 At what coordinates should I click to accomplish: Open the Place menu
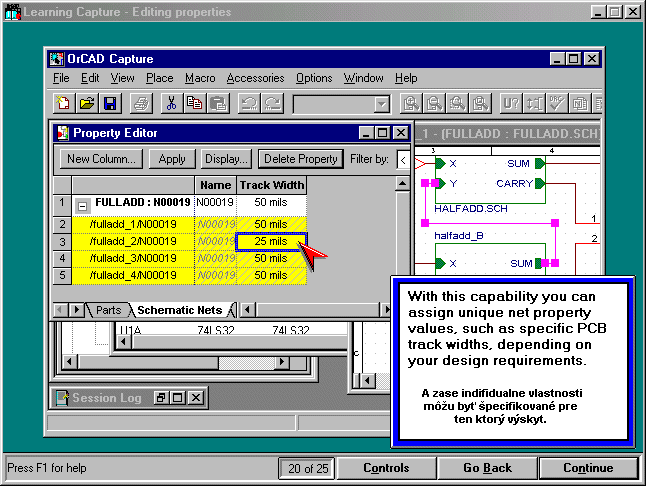click(x=159, y=78)
